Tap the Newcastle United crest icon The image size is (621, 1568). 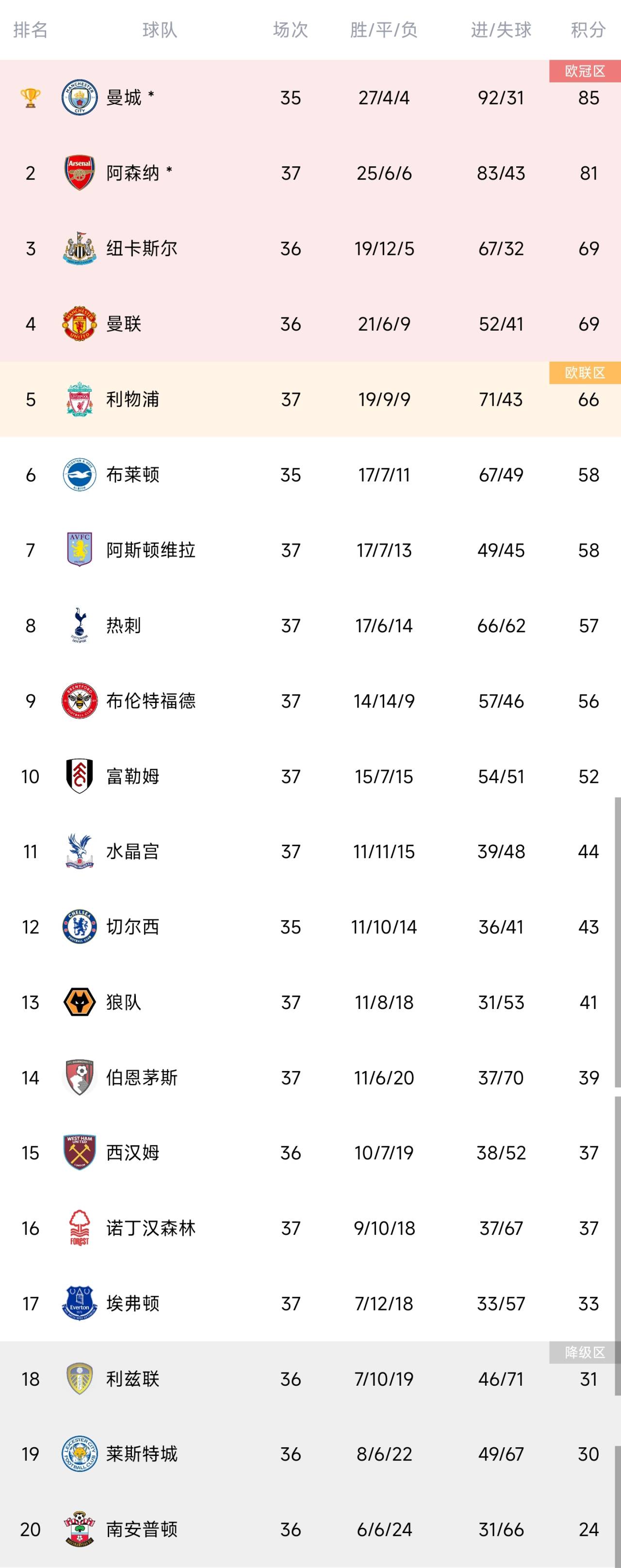click(79, 248)
